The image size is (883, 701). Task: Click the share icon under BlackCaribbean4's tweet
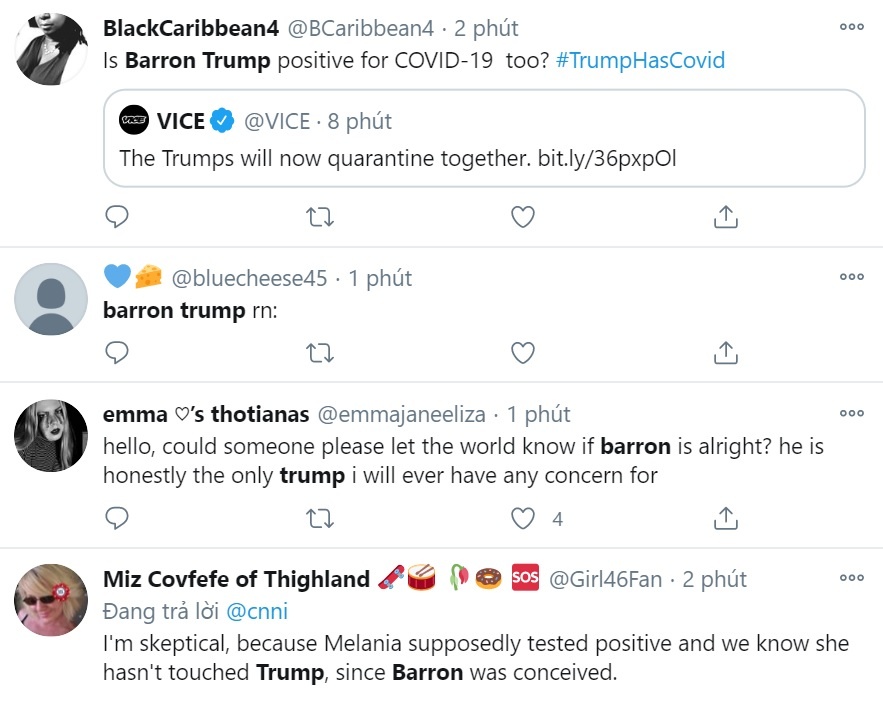[725, 216]
